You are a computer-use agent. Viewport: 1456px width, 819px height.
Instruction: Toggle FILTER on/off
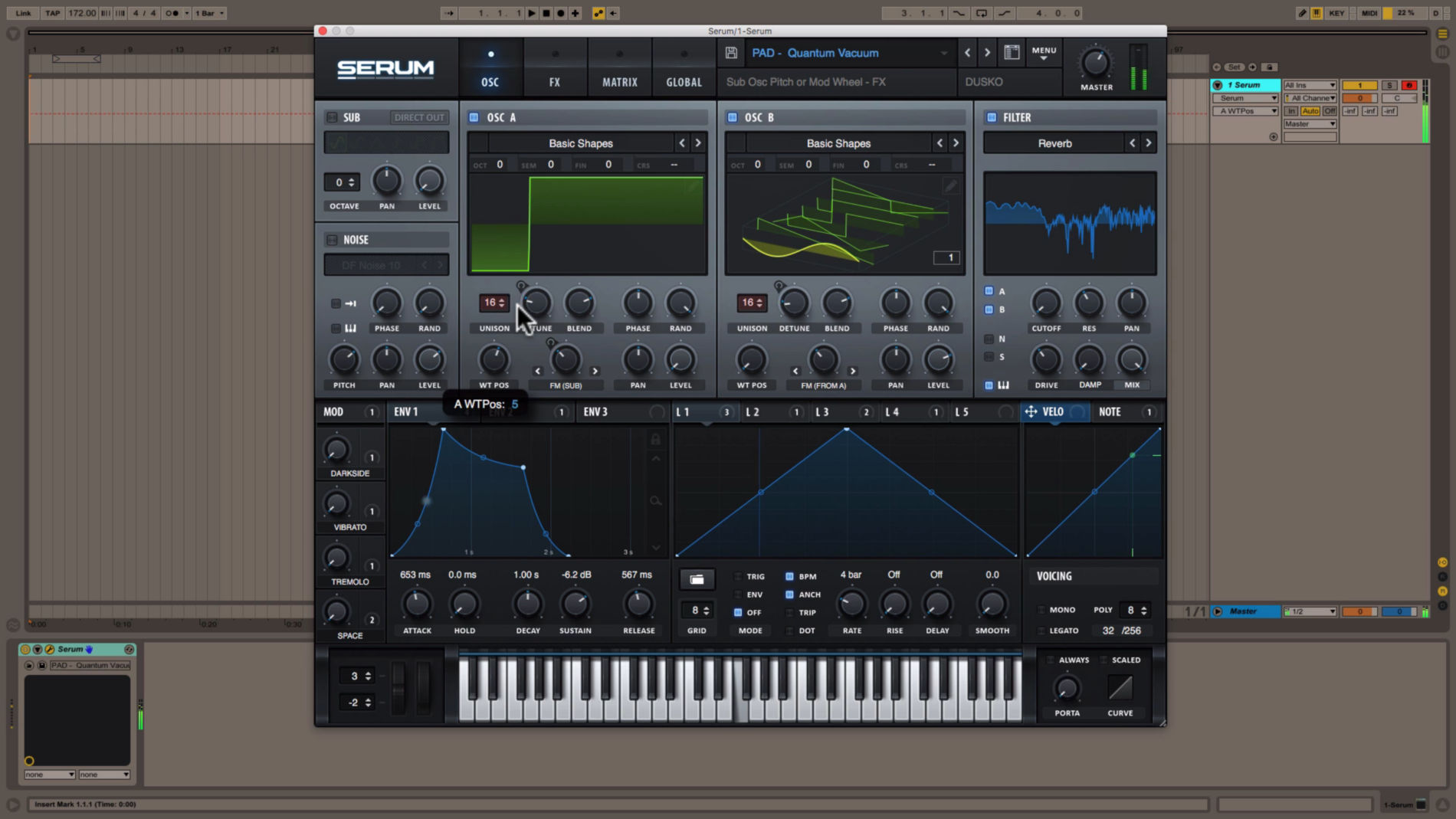tap(992, 117)
